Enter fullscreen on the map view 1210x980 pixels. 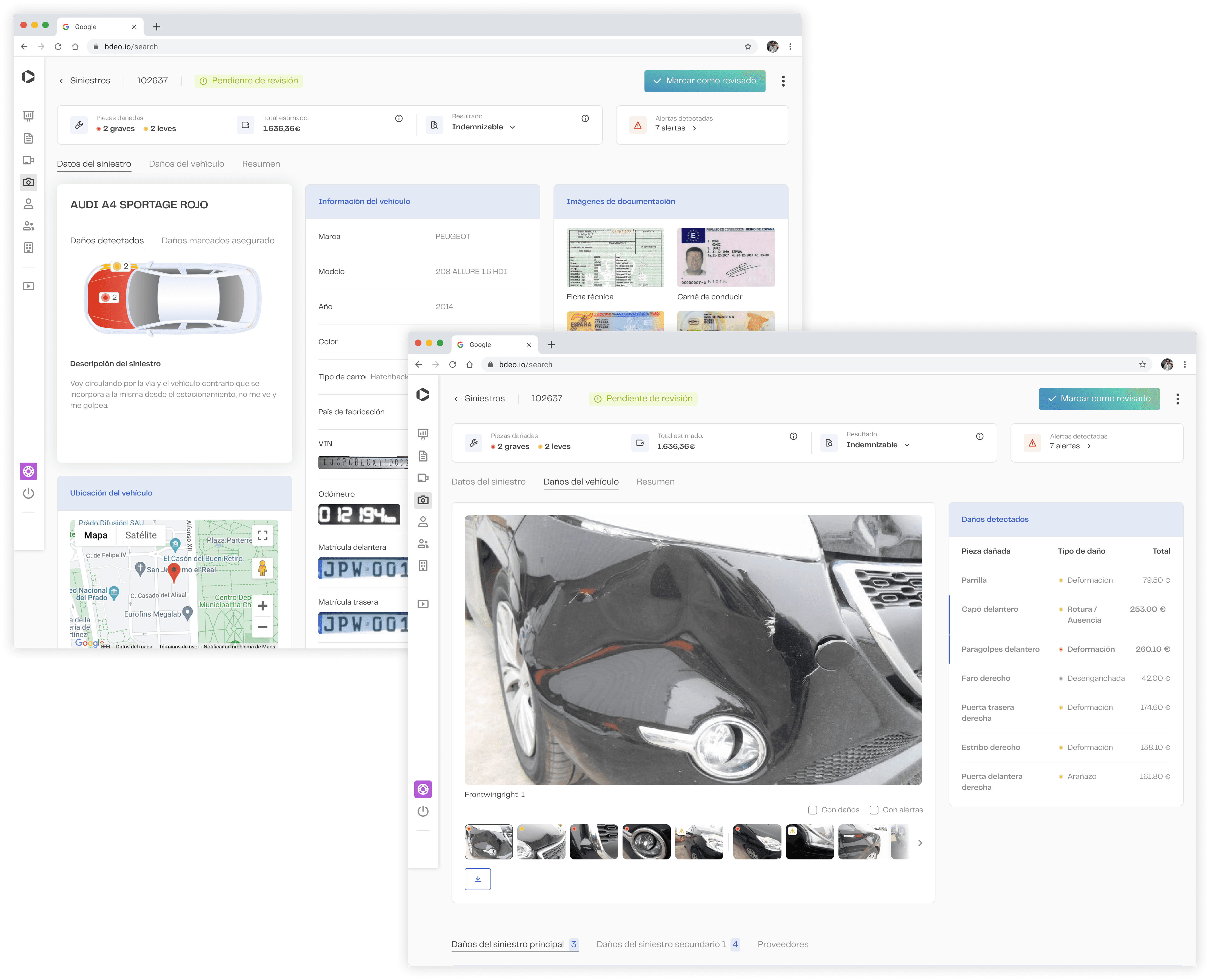point(262,535)
